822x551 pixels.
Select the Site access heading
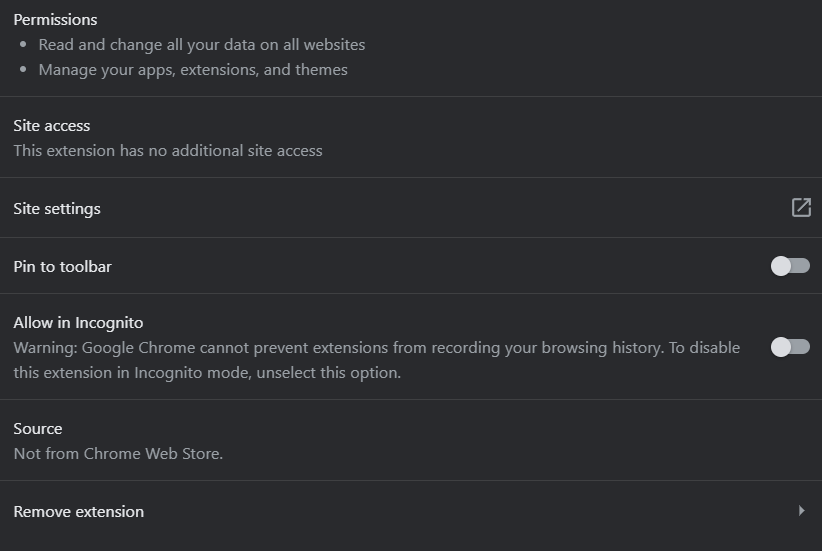click(51, 126)
